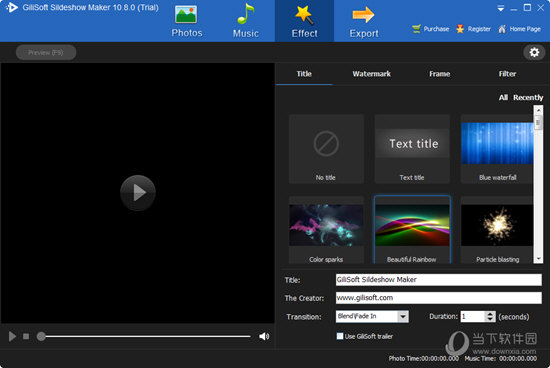This screenshot has height=368, width=550.
Task: Click the Title text field
Action: tap(438, 280)
